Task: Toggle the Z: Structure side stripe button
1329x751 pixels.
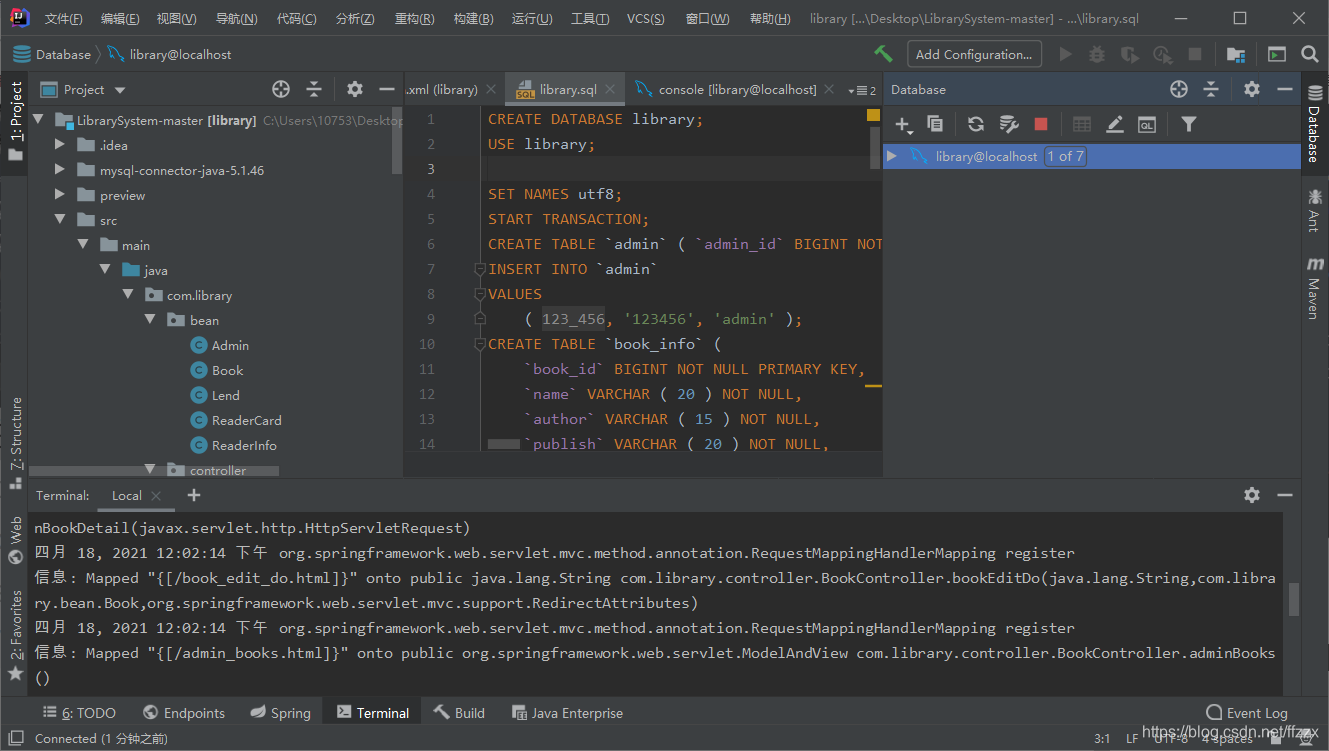Action: 15,442
